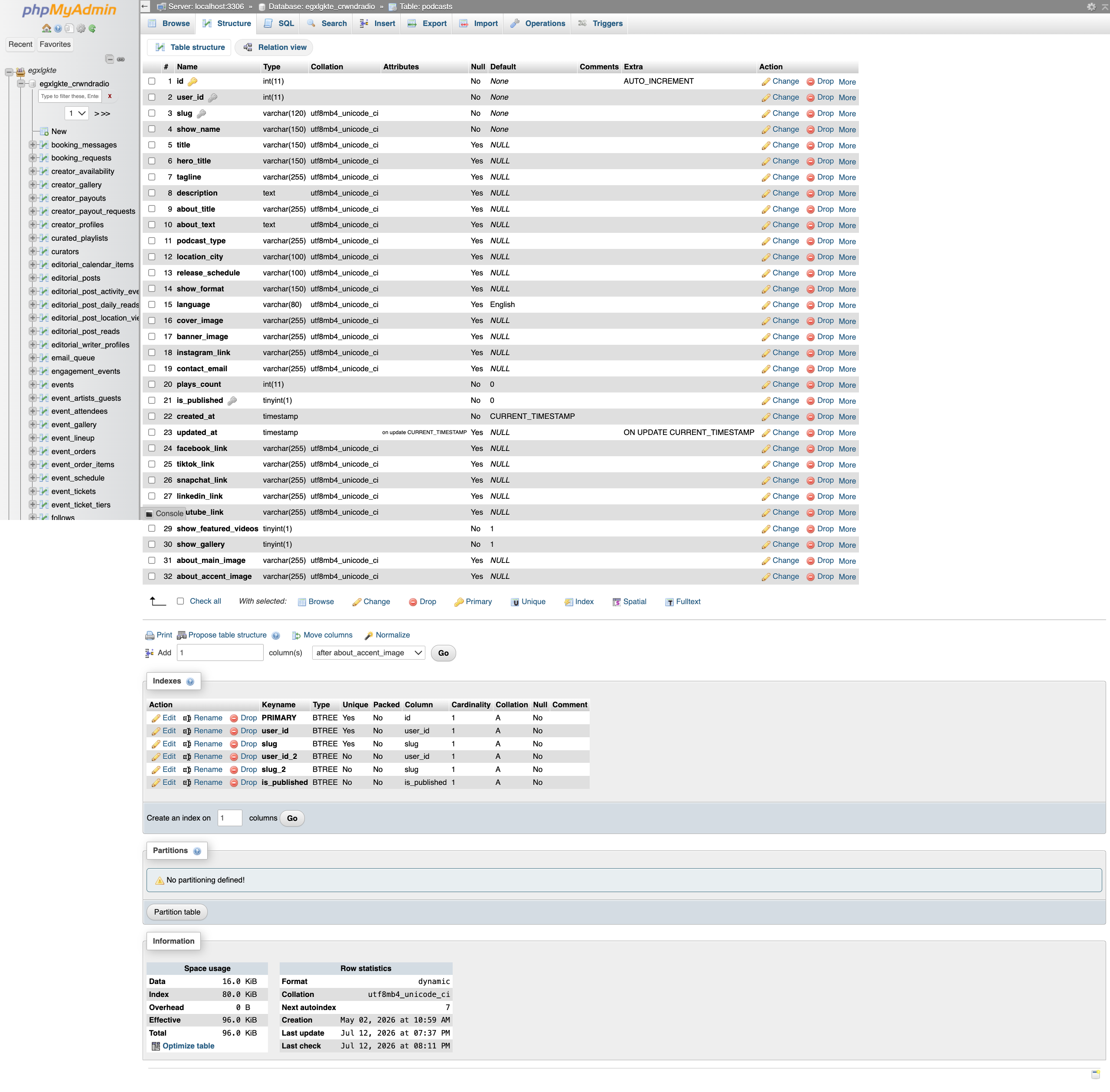Select the description column checkbox
The height and width of the screenshot is (1092, 1110).
[x=152, y=193]
